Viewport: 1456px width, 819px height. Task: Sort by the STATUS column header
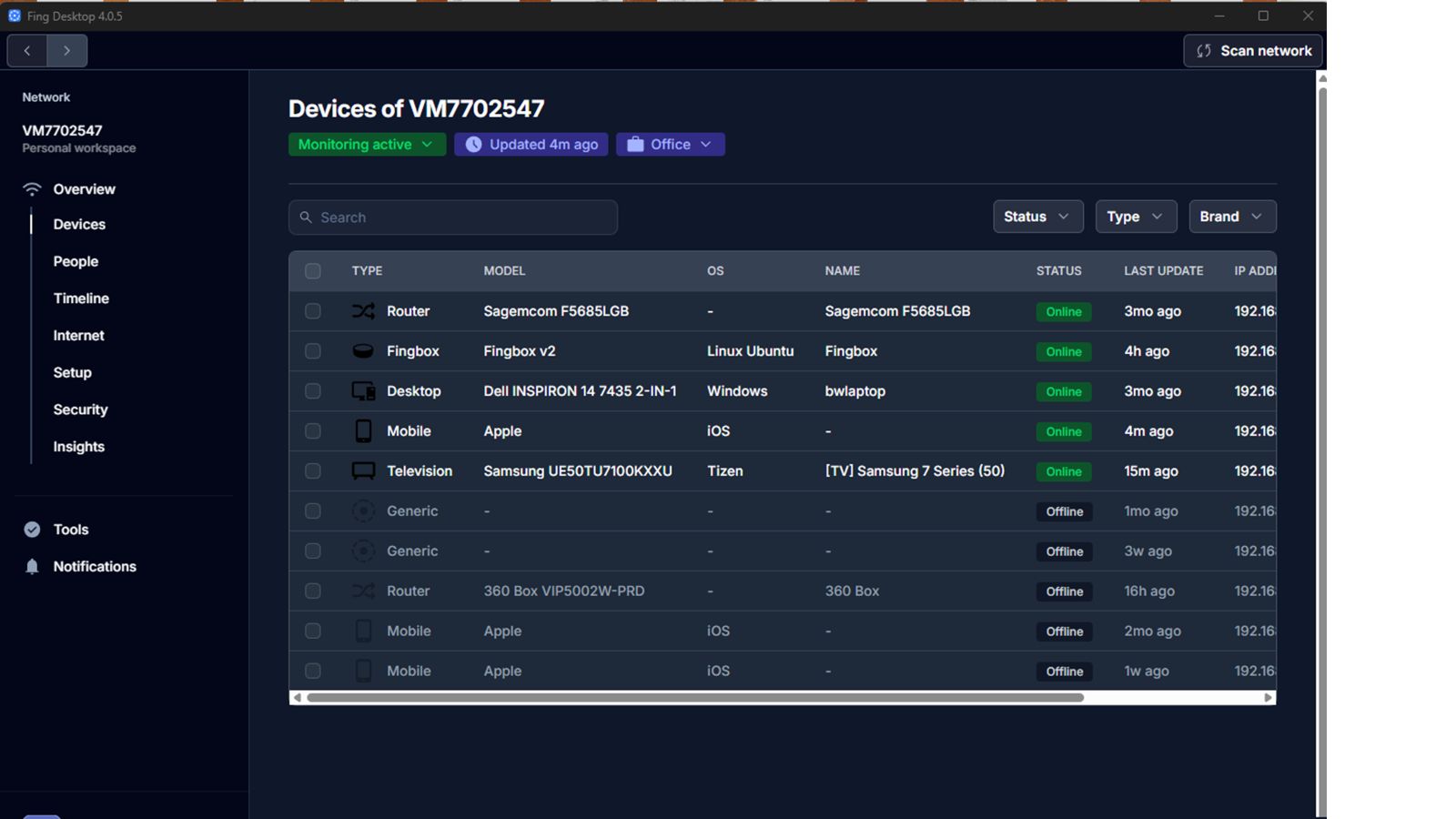[x=1059, y=271]
